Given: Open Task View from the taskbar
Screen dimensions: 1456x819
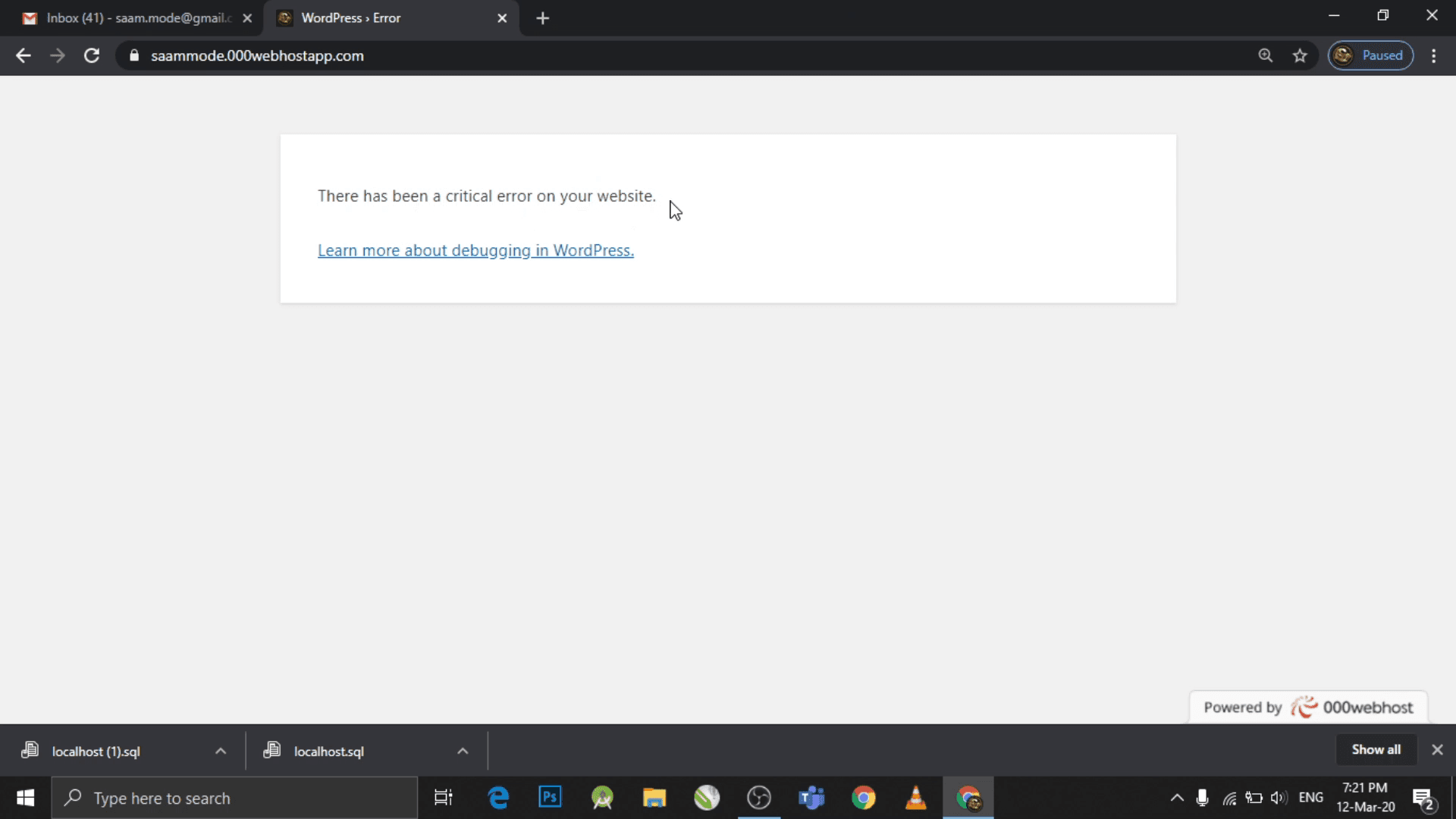Looking at the screenshot, I should [x=443, y=798].
